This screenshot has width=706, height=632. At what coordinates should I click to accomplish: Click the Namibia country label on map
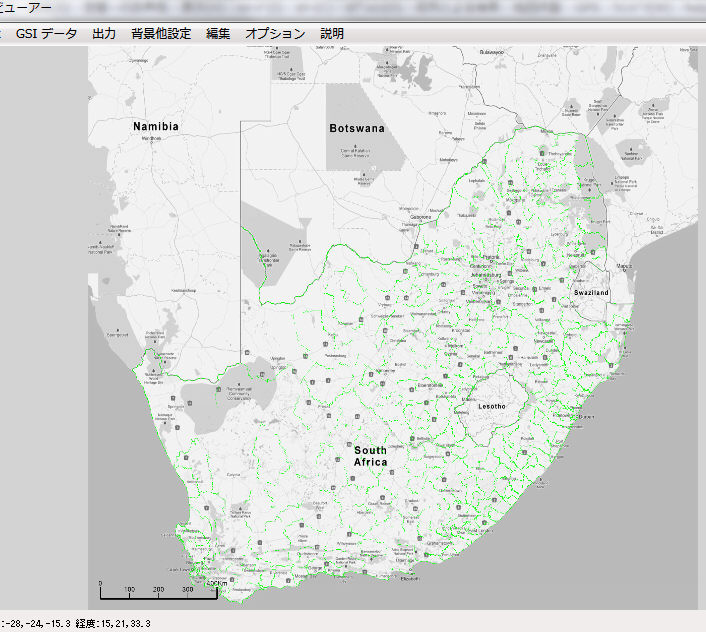[x=156, y=127]
